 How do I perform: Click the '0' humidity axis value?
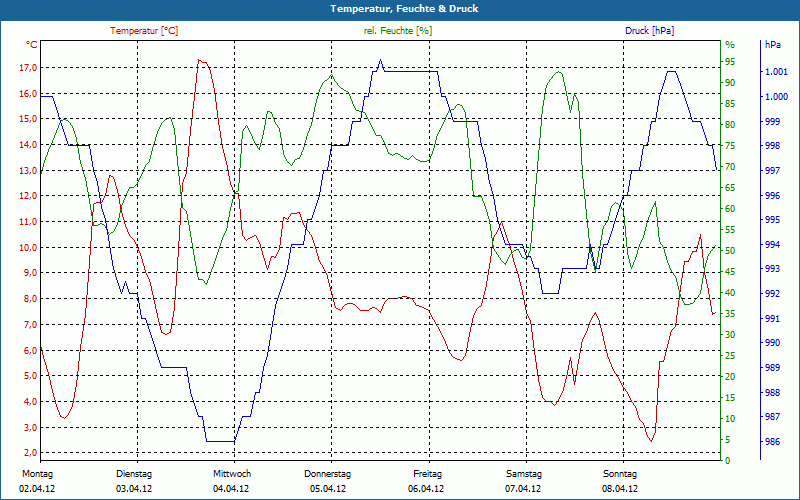(x=728, y=461)
